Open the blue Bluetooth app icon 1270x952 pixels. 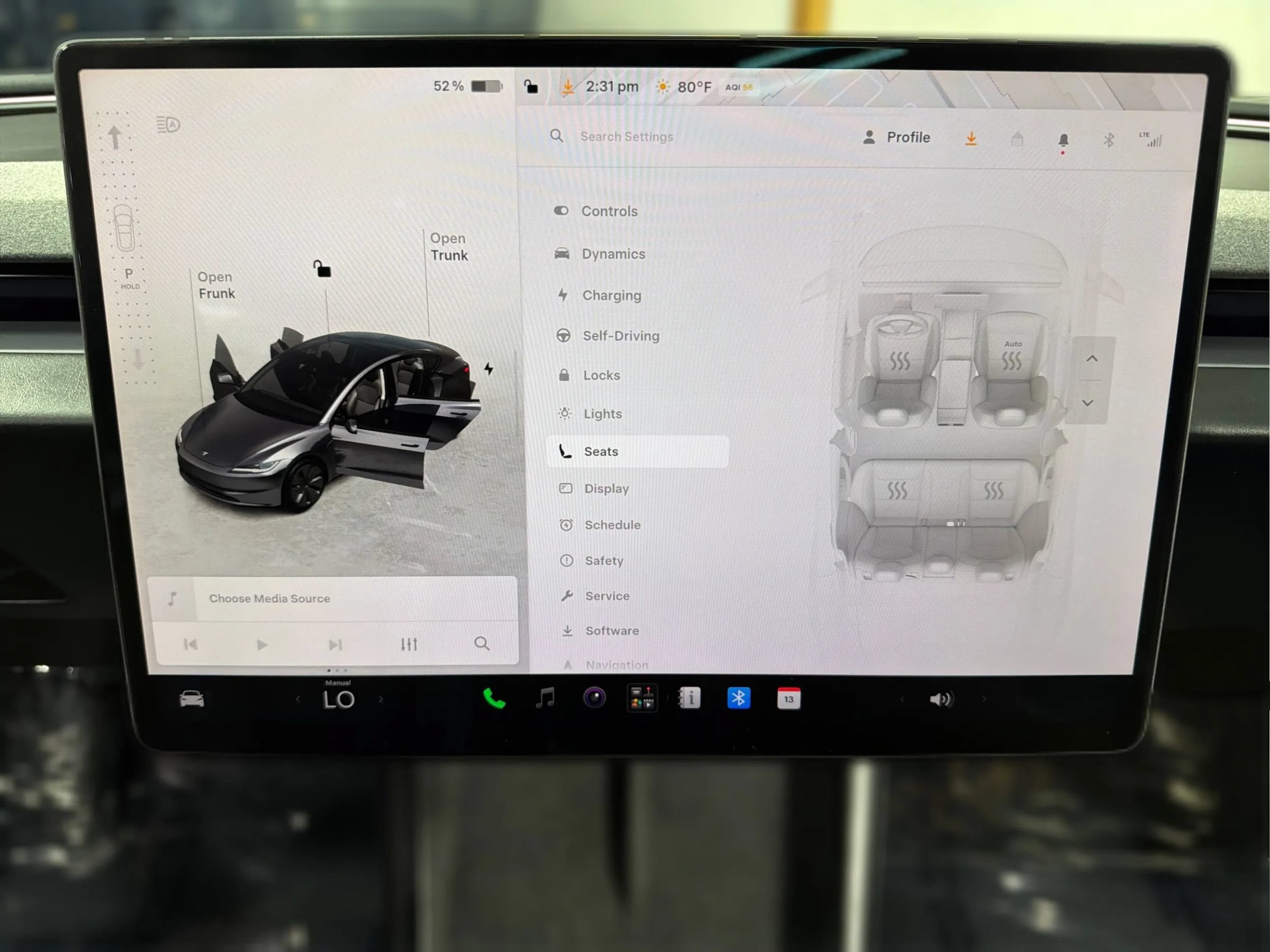[738, 698]
